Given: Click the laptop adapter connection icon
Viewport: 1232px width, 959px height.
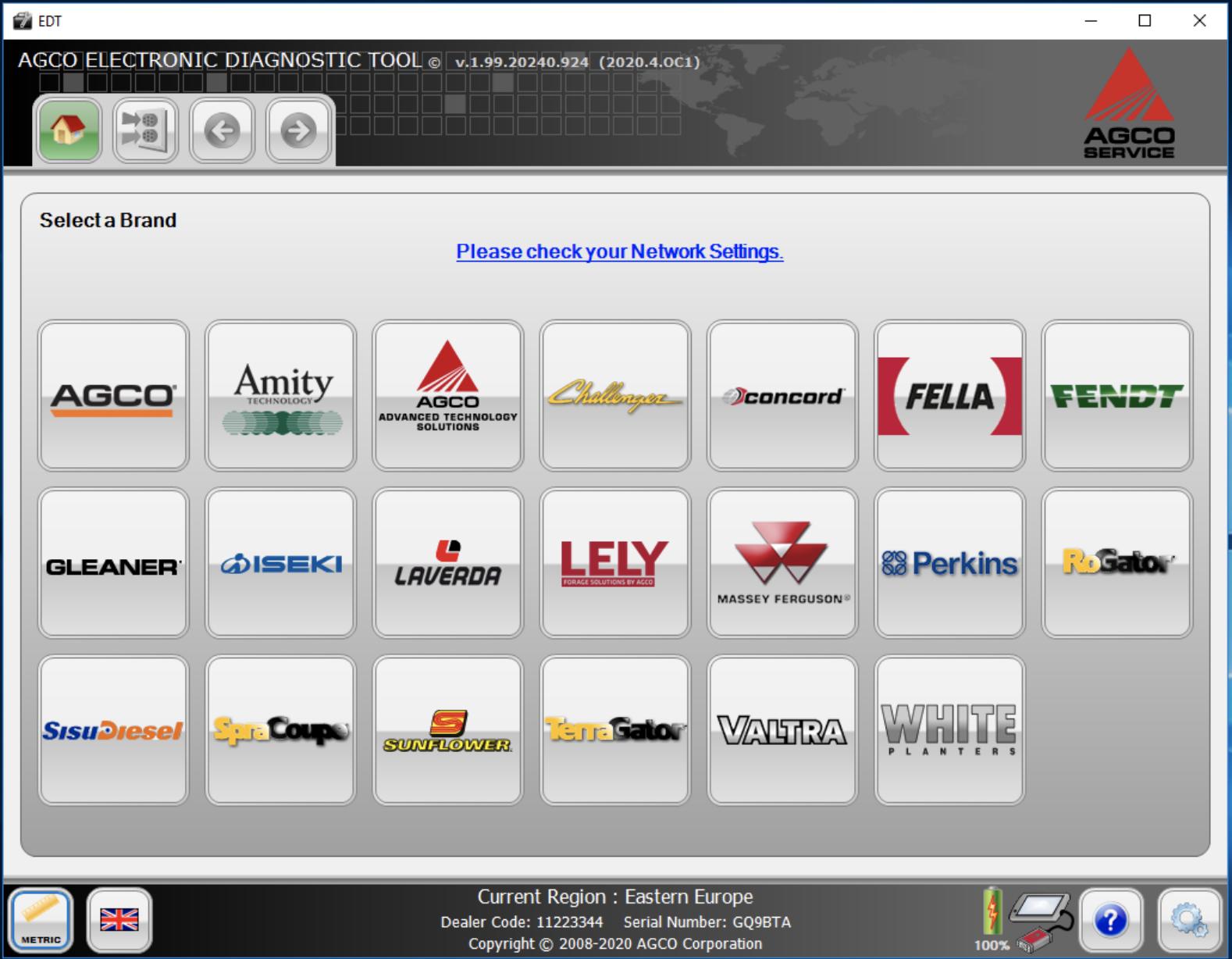Looking at the screenshot, I should [x=1042, y=922].
